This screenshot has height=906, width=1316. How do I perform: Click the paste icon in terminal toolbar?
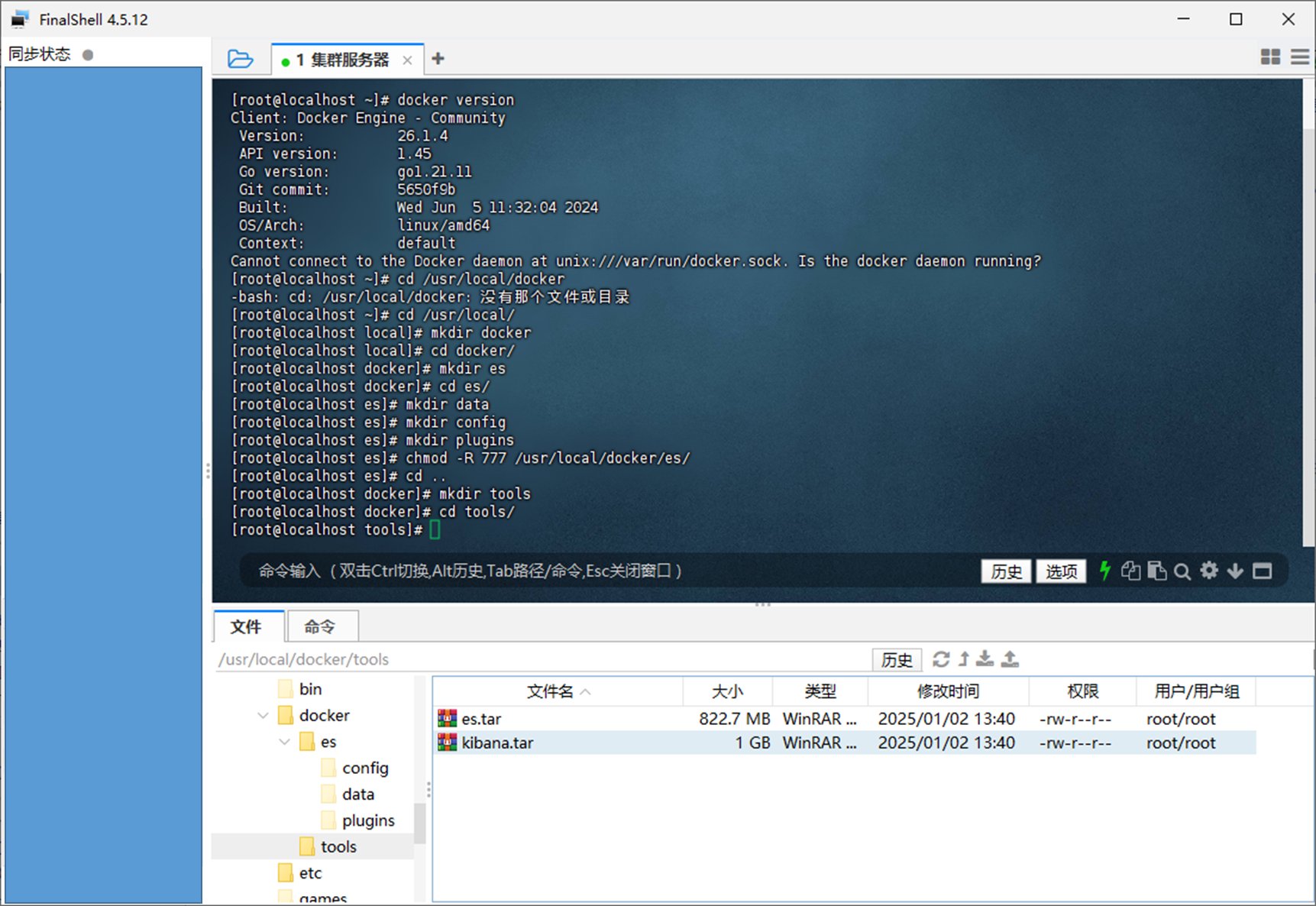(x=1156, y=571)
